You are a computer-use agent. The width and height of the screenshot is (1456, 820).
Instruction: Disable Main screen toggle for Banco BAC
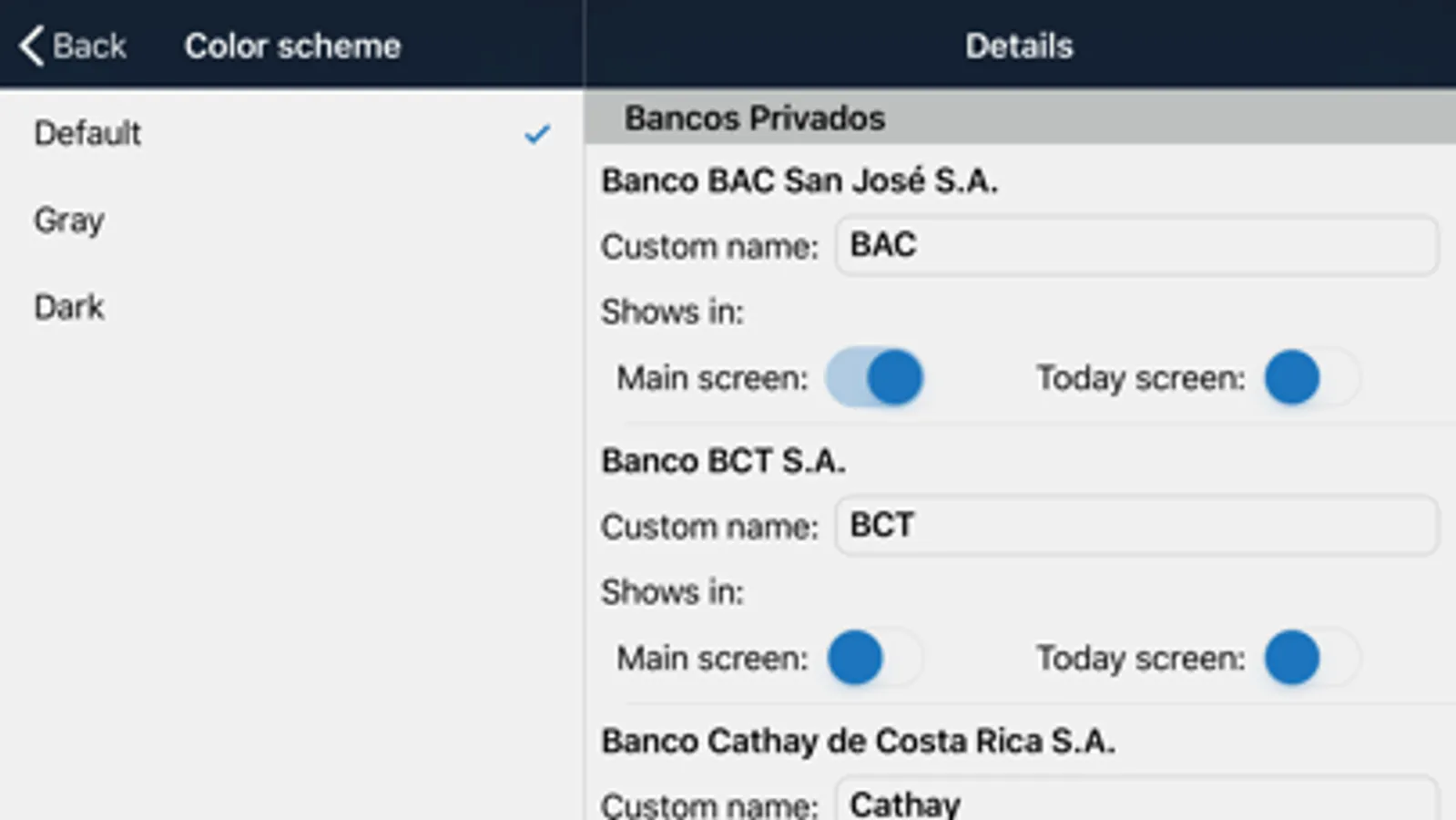(875, 377)
